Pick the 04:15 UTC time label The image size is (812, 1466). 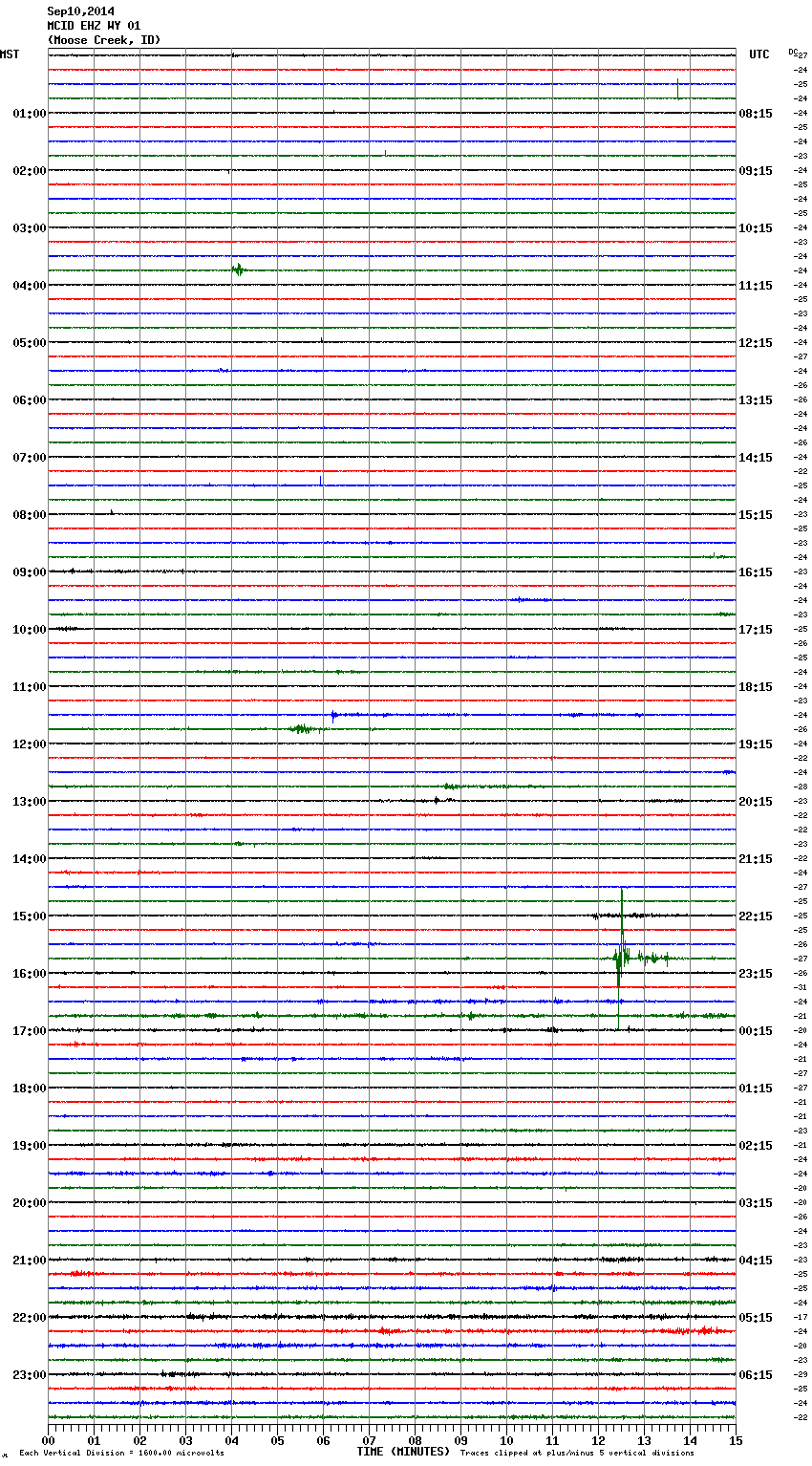pyautogui.click(x=756, y=1261)
